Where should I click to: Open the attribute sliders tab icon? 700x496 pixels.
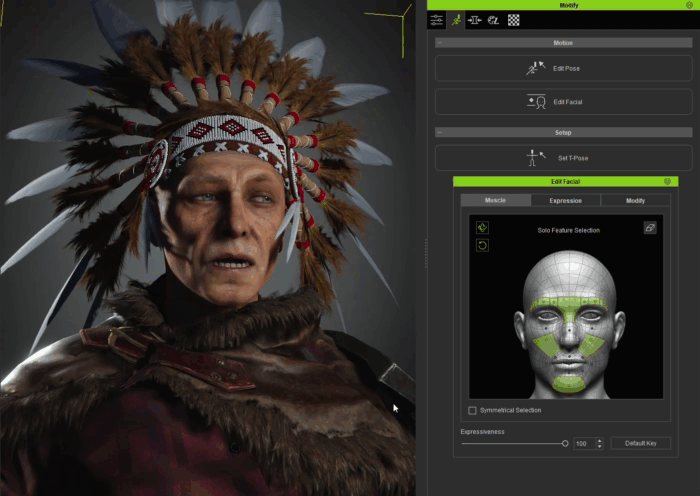click(x=437, y=20)
